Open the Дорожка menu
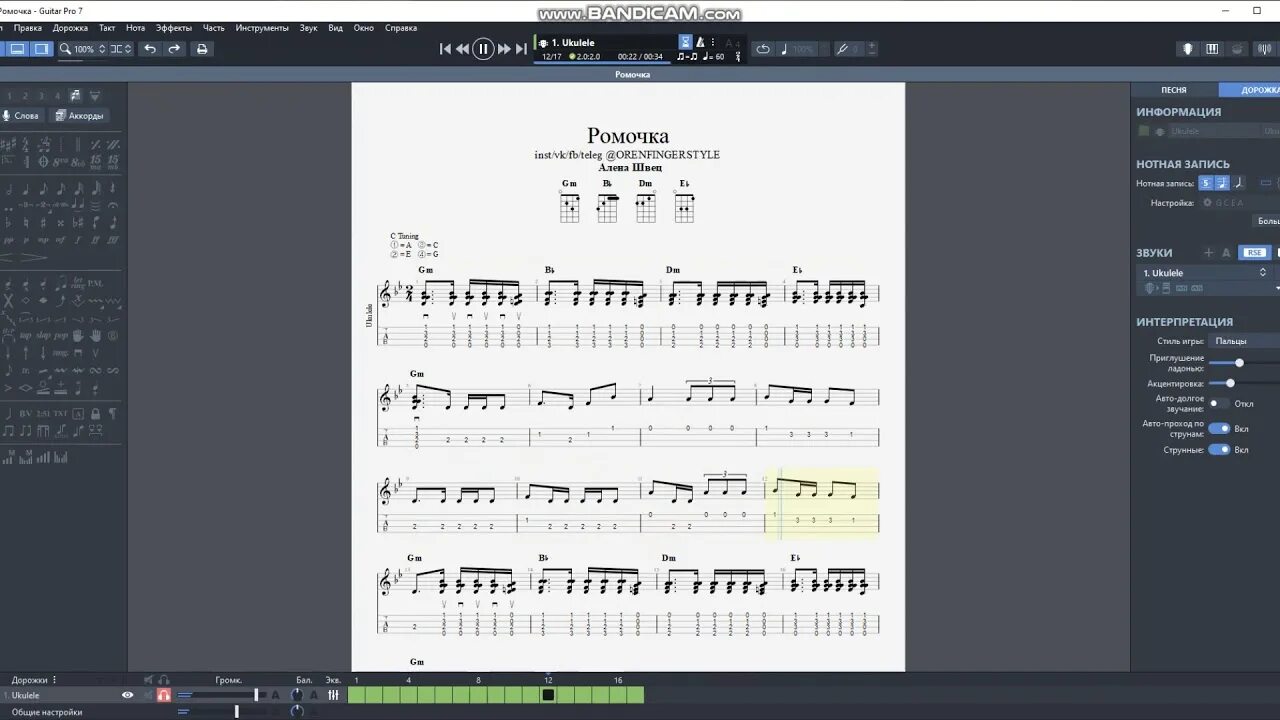The height and width of the screenshot is (720, 1280). coord(70,28)
